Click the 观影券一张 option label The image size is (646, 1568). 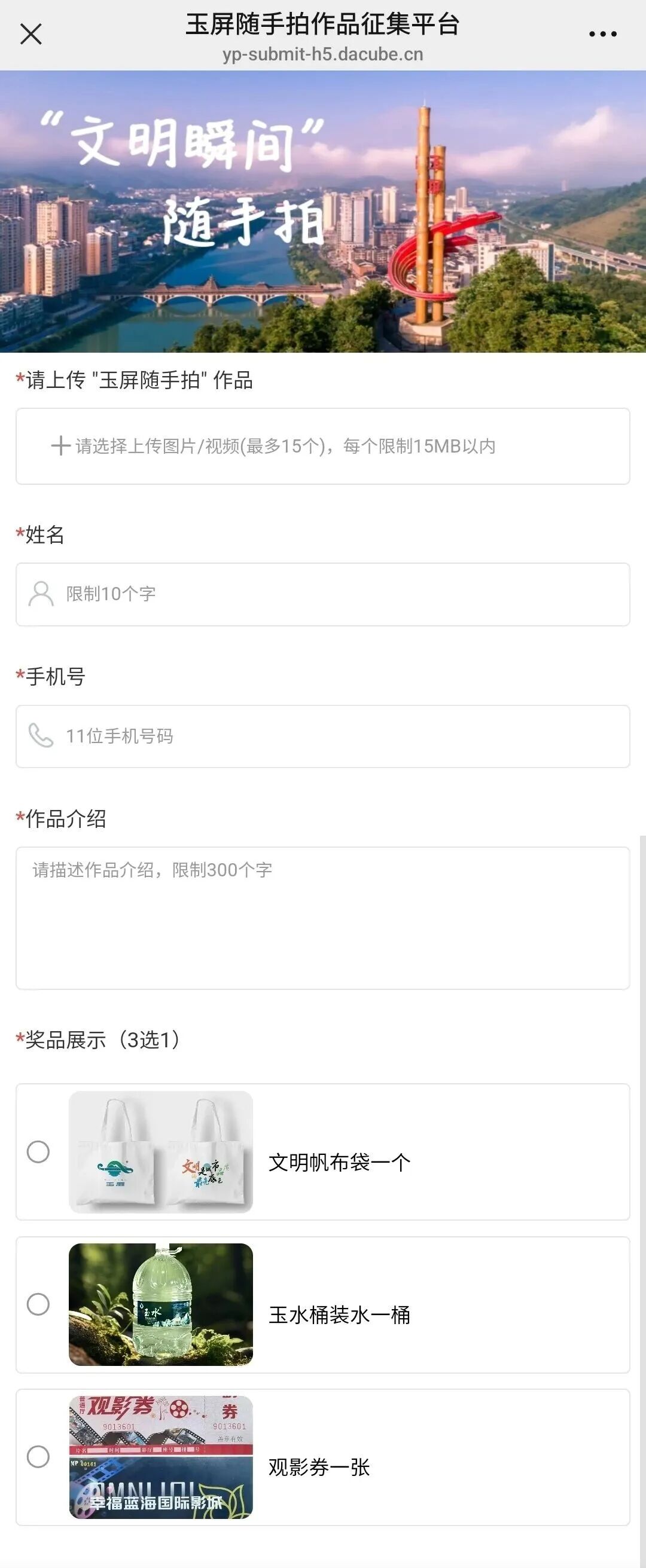click(x=319, y=1467)
